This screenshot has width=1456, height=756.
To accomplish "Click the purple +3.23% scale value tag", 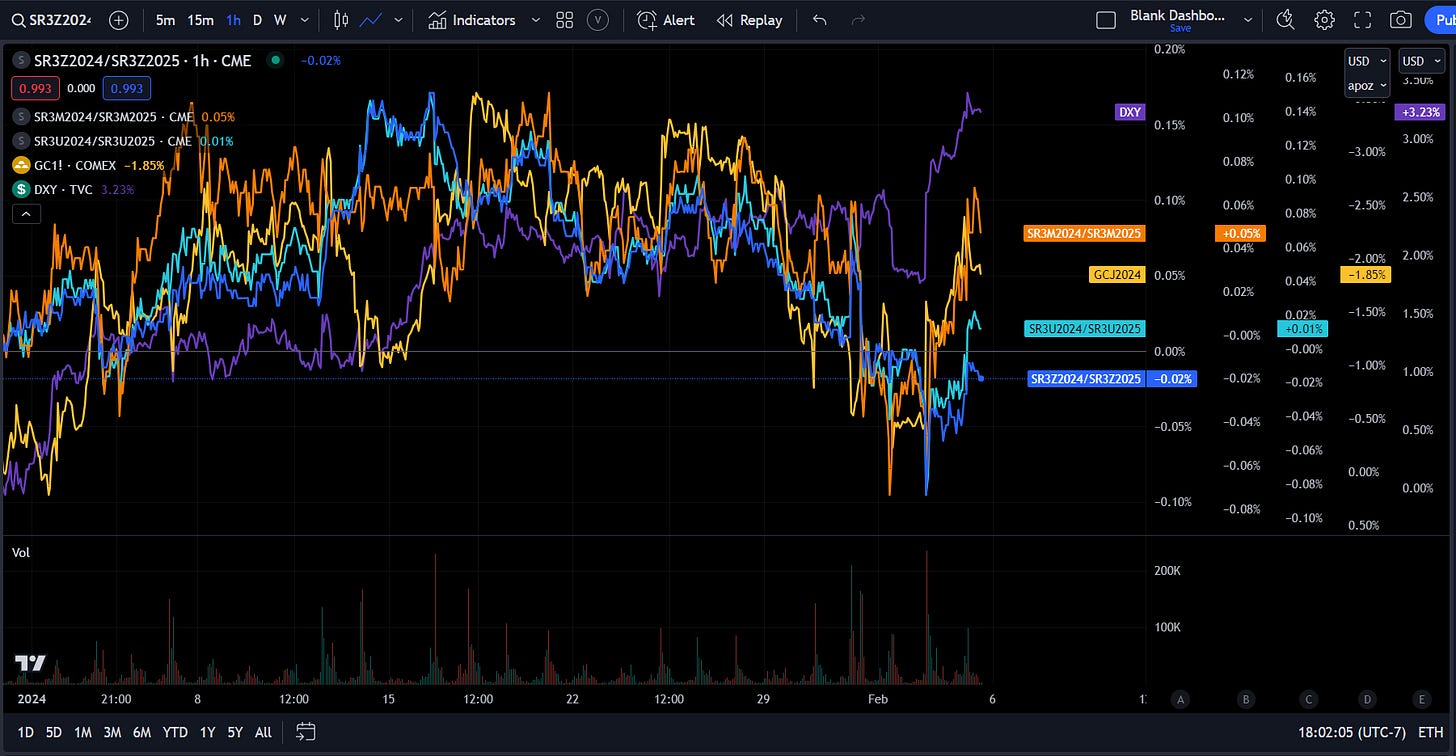I will 1420,112.
